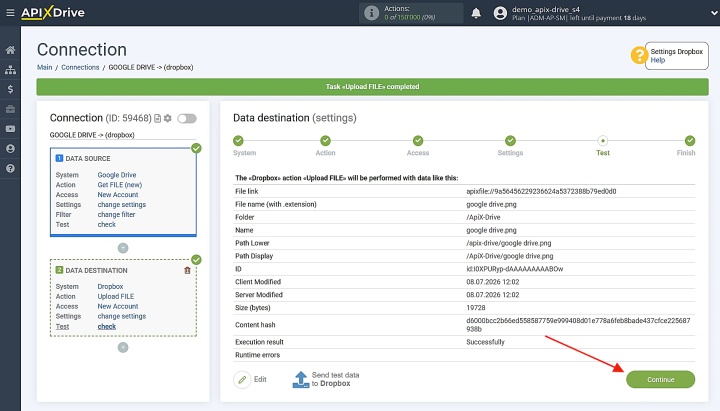Go to Main breadcrumb link

pyautogui.click(x=45, y=67)
